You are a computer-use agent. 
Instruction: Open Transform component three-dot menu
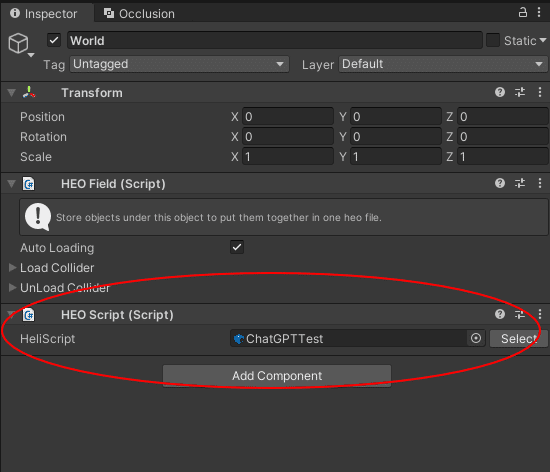[x=540, y=92]
